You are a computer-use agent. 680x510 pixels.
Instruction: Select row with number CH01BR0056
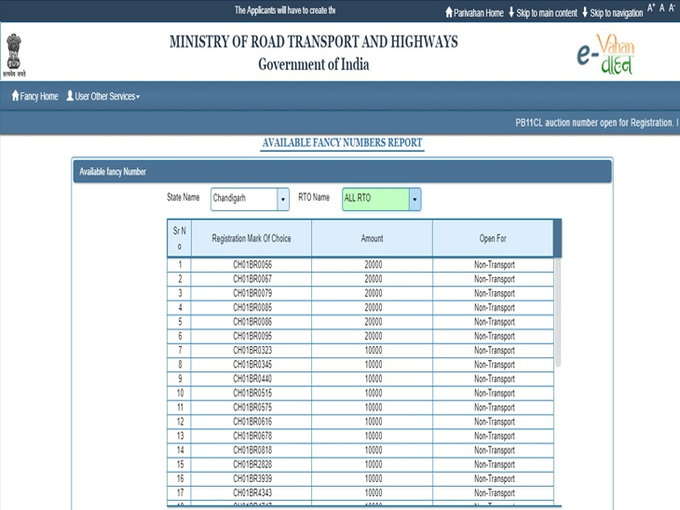252,265
